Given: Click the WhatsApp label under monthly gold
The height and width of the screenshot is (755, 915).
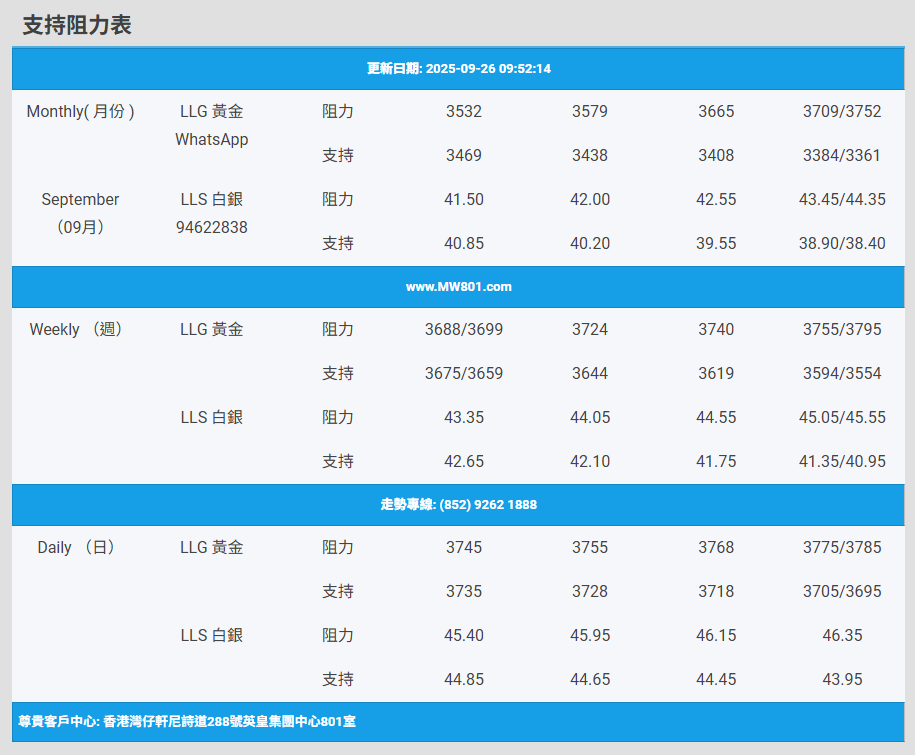Looking at the screenshot, I should coord(211,140).
